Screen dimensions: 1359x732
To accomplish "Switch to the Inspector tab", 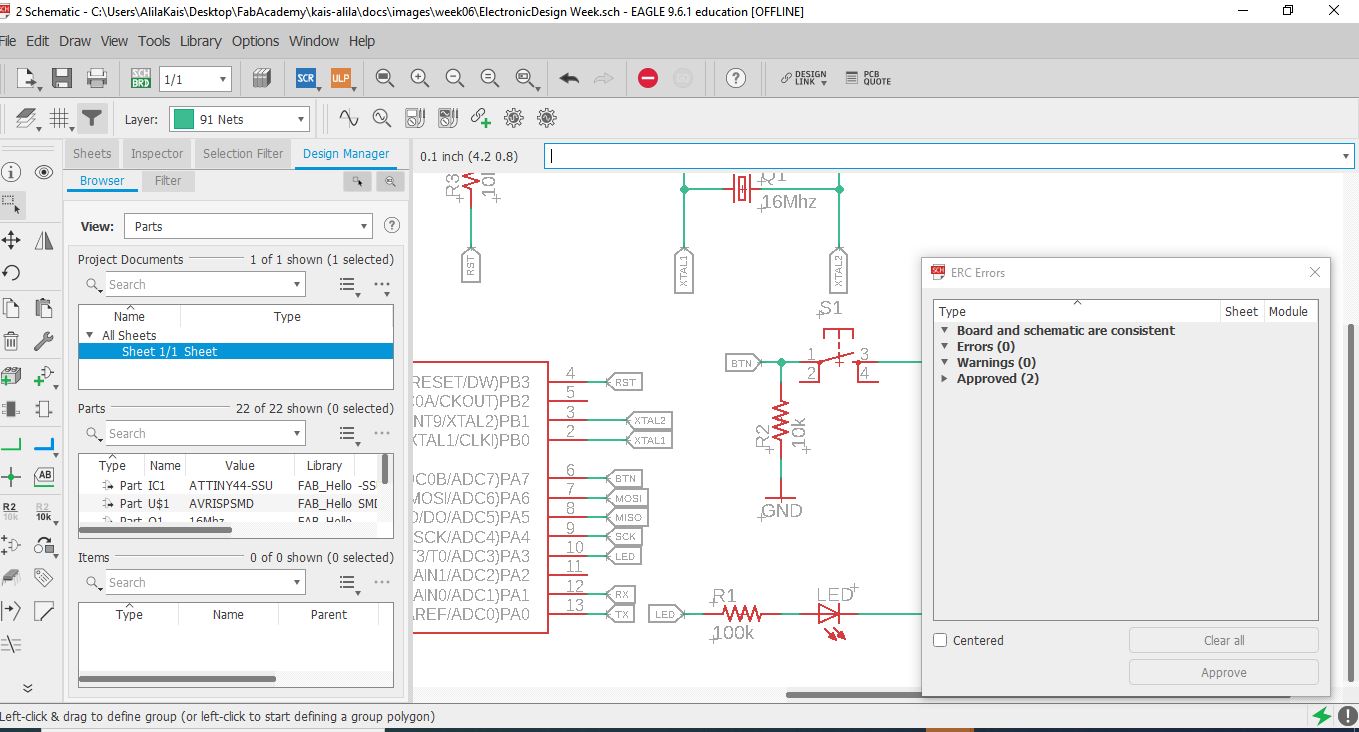I will [157, 154].
